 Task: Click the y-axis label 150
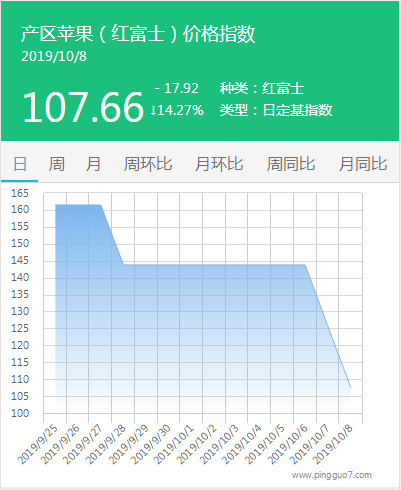(20, 243)
